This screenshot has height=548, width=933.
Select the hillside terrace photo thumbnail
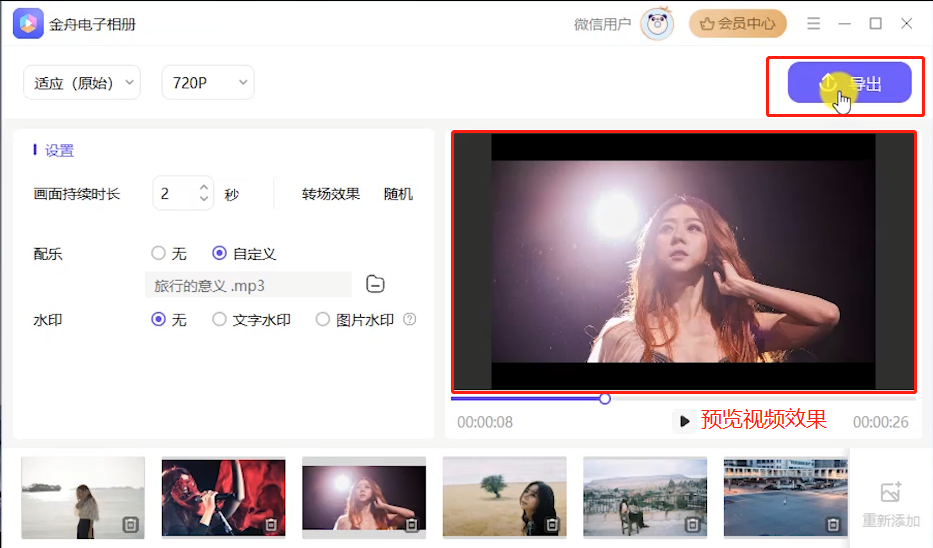pyautogui.click(x=644, y=497)
